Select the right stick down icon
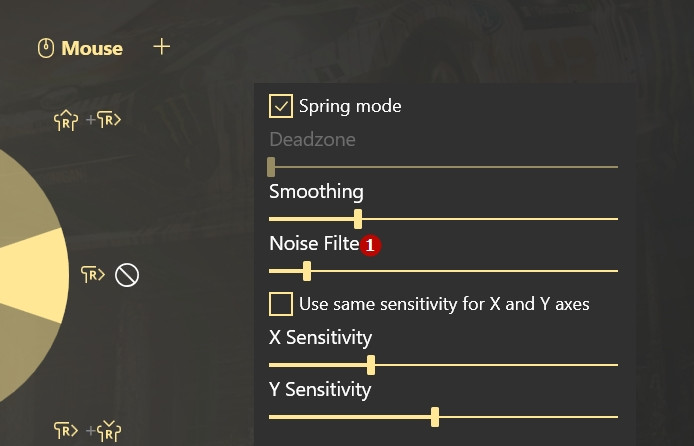Screen dimensions: 694x446 pyautogui.click(x=109, y=431)
